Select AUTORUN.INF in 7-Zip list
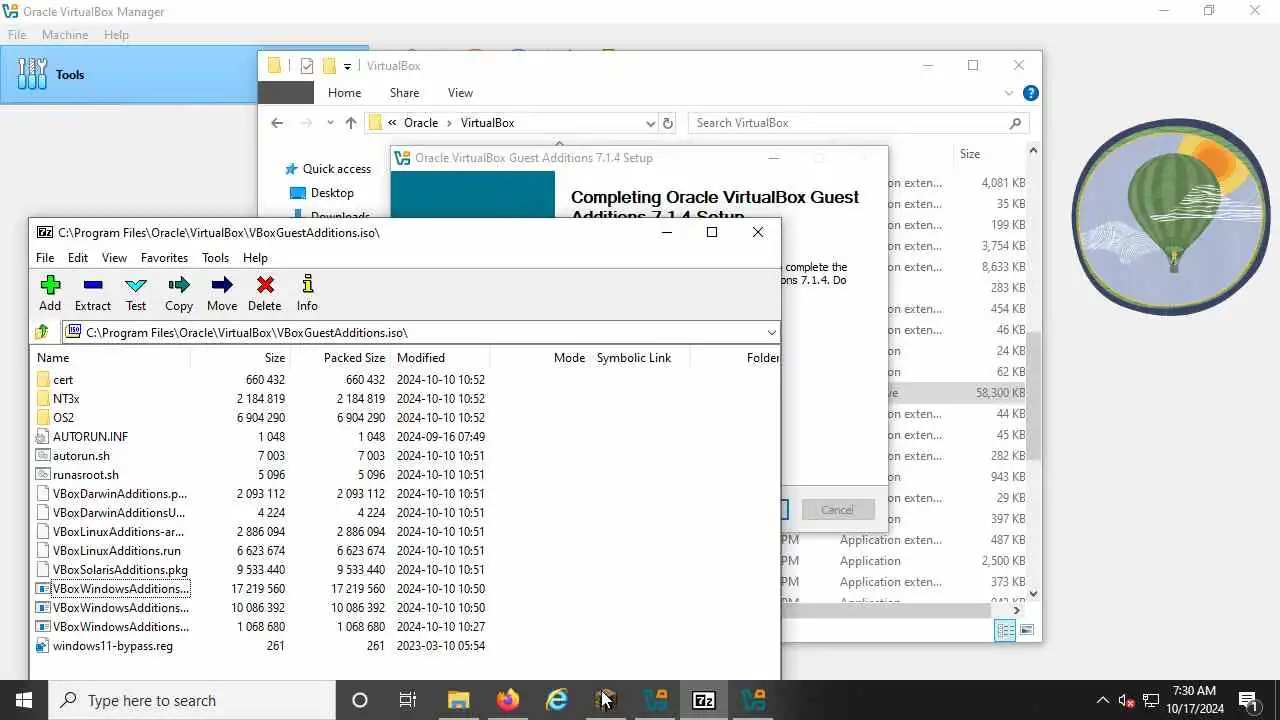 pyautogui.click(x=90, y=437)
